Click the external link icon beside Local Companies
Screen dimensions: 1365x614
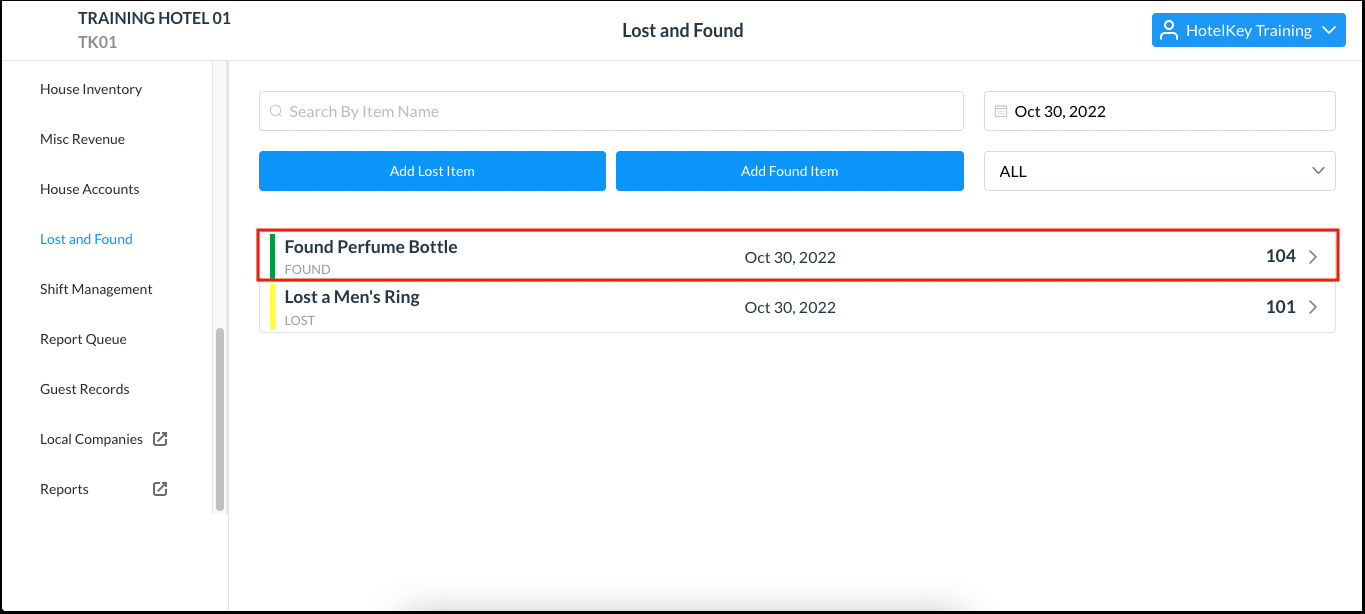click(159, 438)
